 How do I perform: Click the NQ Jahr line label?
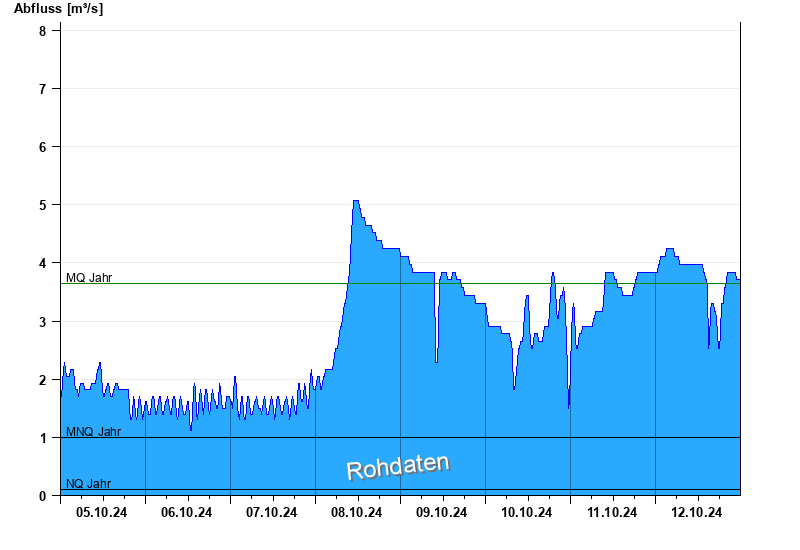pos(88,483)
